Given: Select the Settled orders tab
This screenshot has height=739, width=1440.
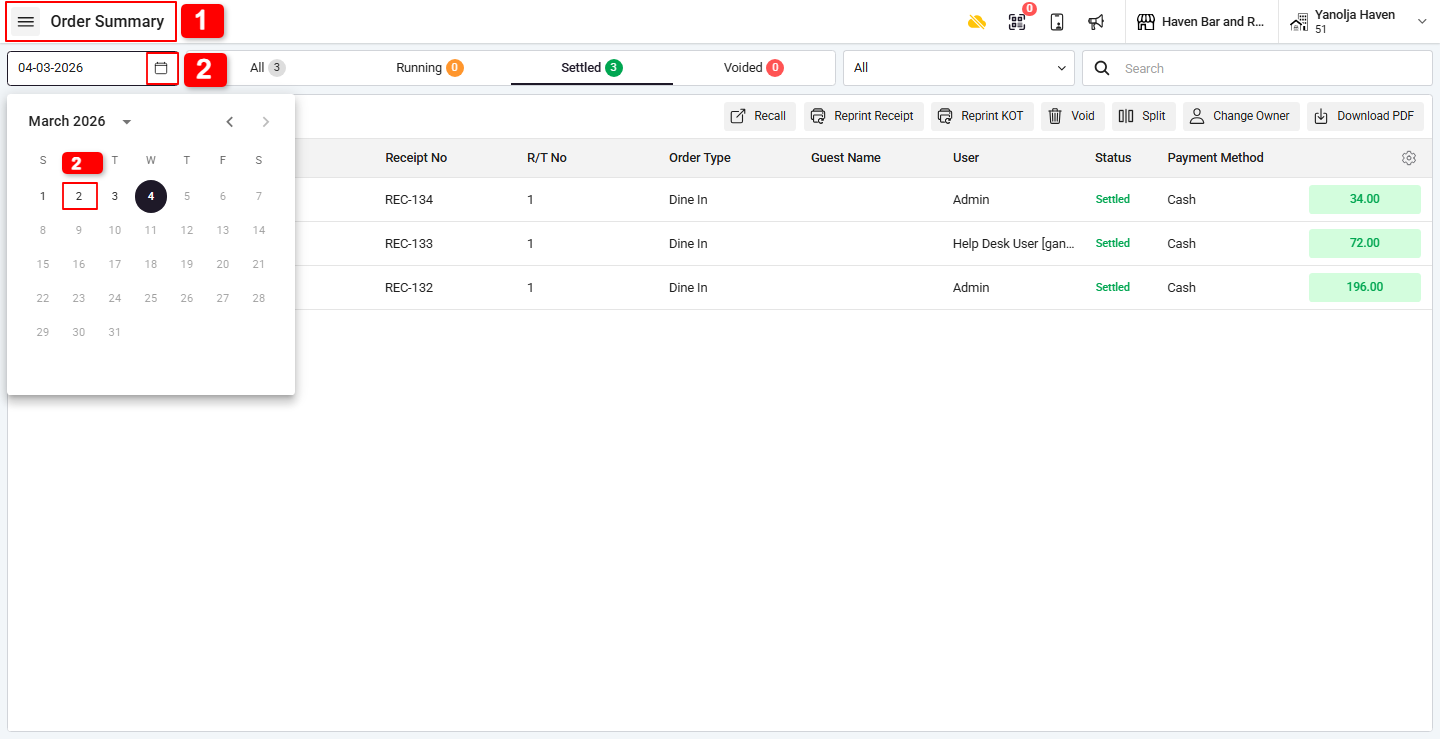Looking at the screenshot, I should [x=591, y=68].
